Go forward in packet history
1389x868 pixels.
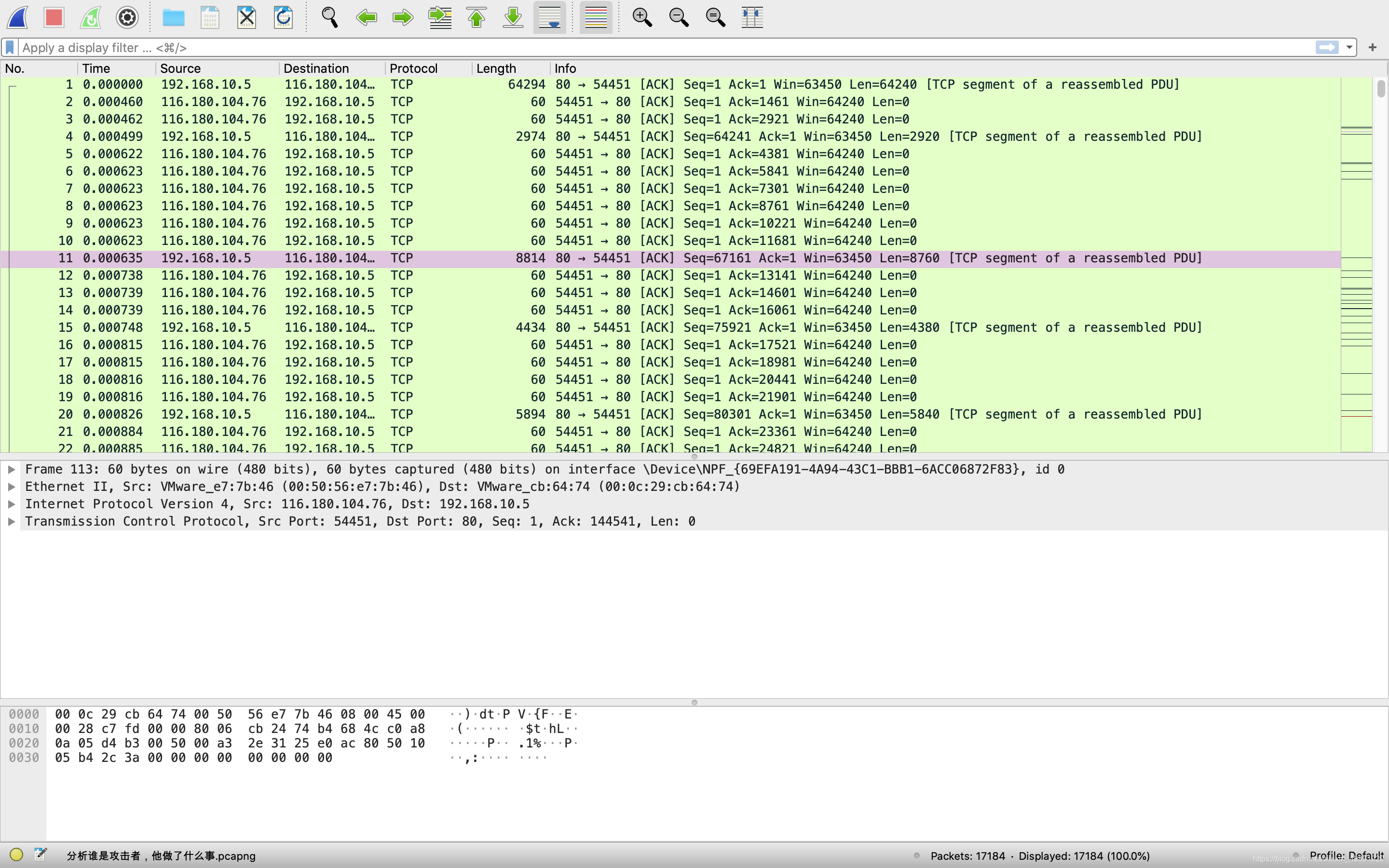point(403,17)
